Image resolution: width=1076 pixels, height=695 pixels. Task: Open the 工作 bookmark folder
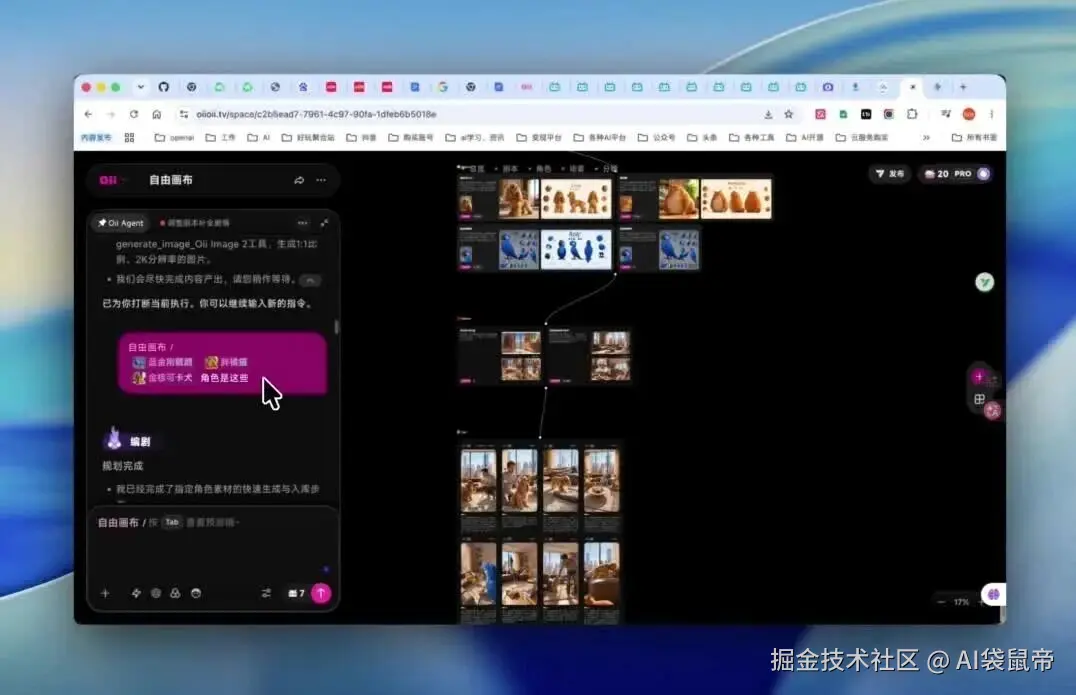pos(221,138)
